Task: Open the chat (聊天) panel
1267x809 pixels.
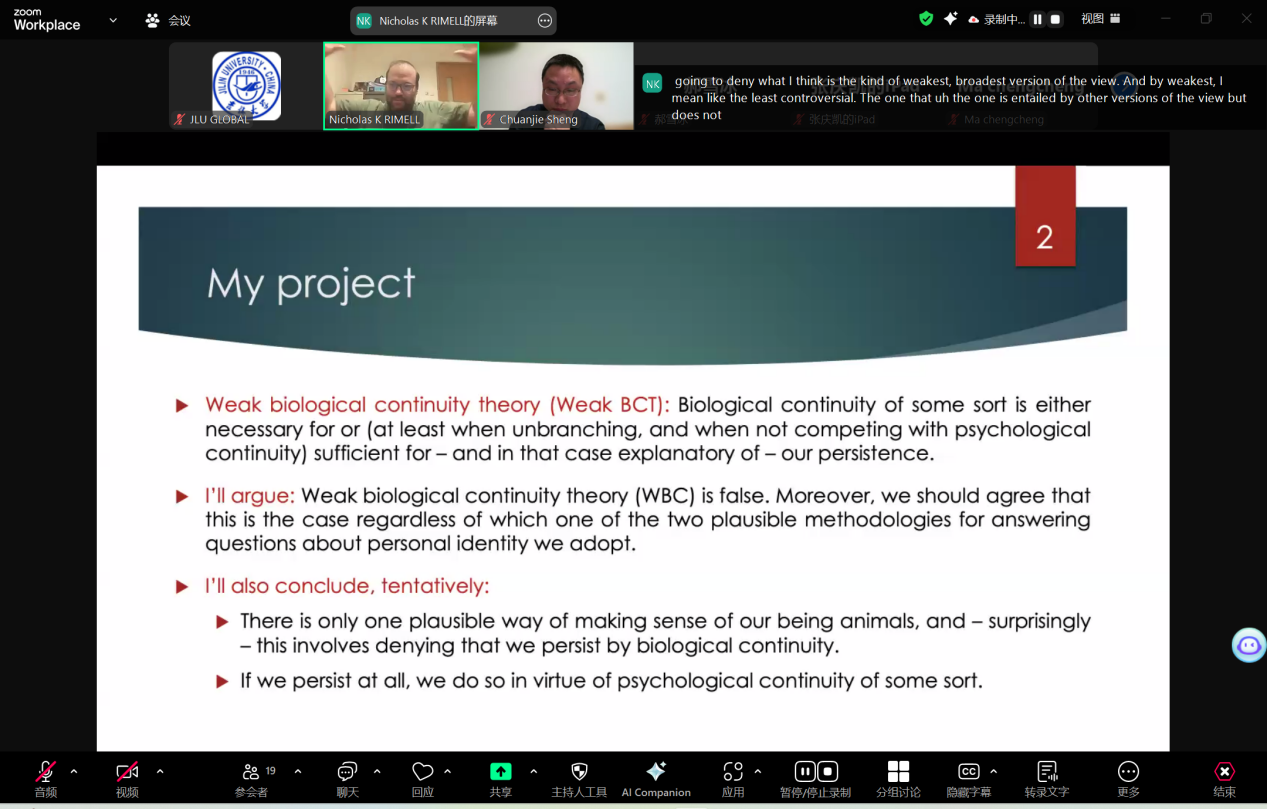Action: click(347, 778)
